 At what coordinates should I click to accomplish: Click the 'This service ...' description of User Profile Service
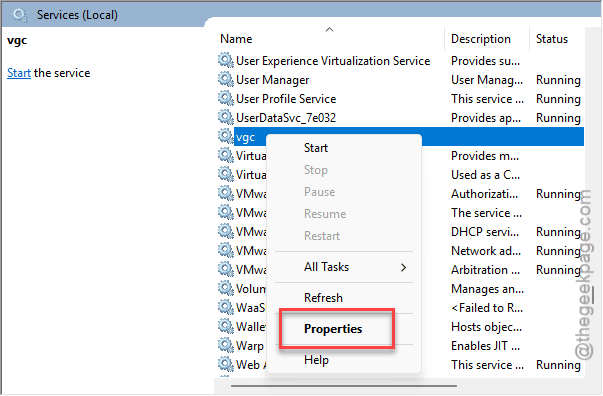tap(487, 99)
